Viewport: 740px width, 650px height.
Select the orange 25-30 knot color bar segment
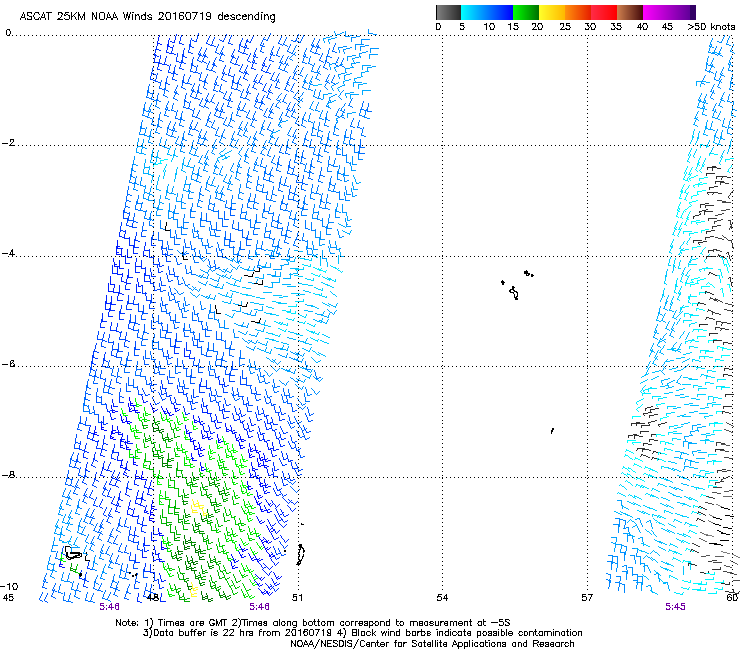[x=578, y=12]
